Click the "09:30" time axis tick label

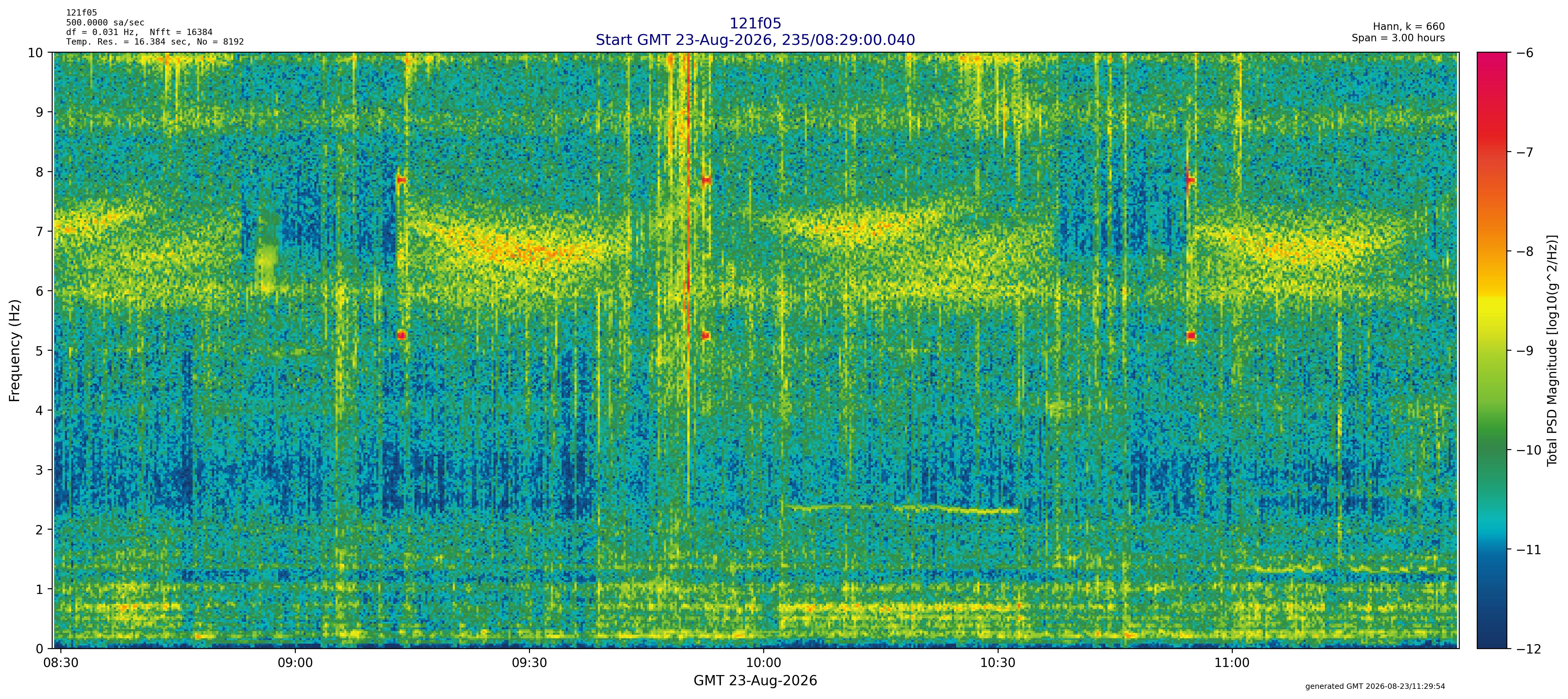click(530, 662)
